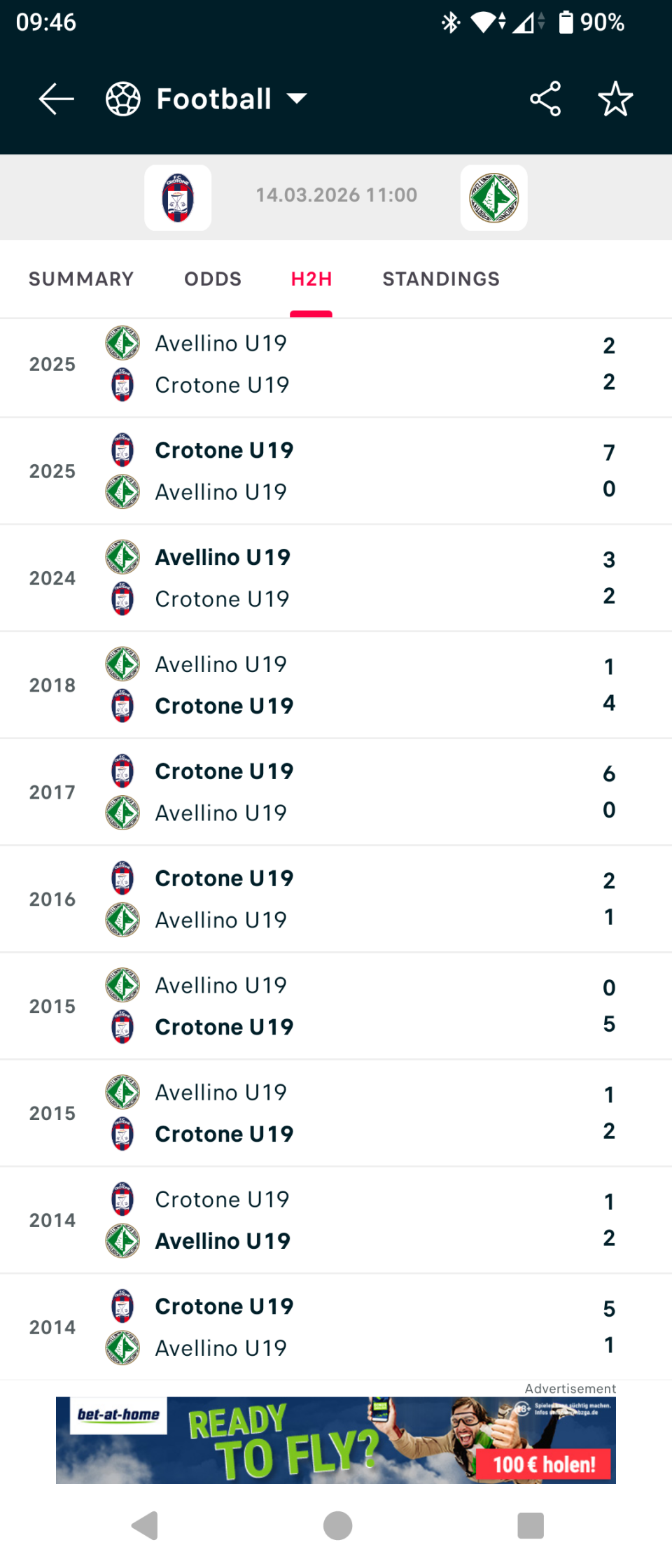Open Crotone team crest in match header
This screenshot has height=1568, width=672.
[x=178, y=197]
